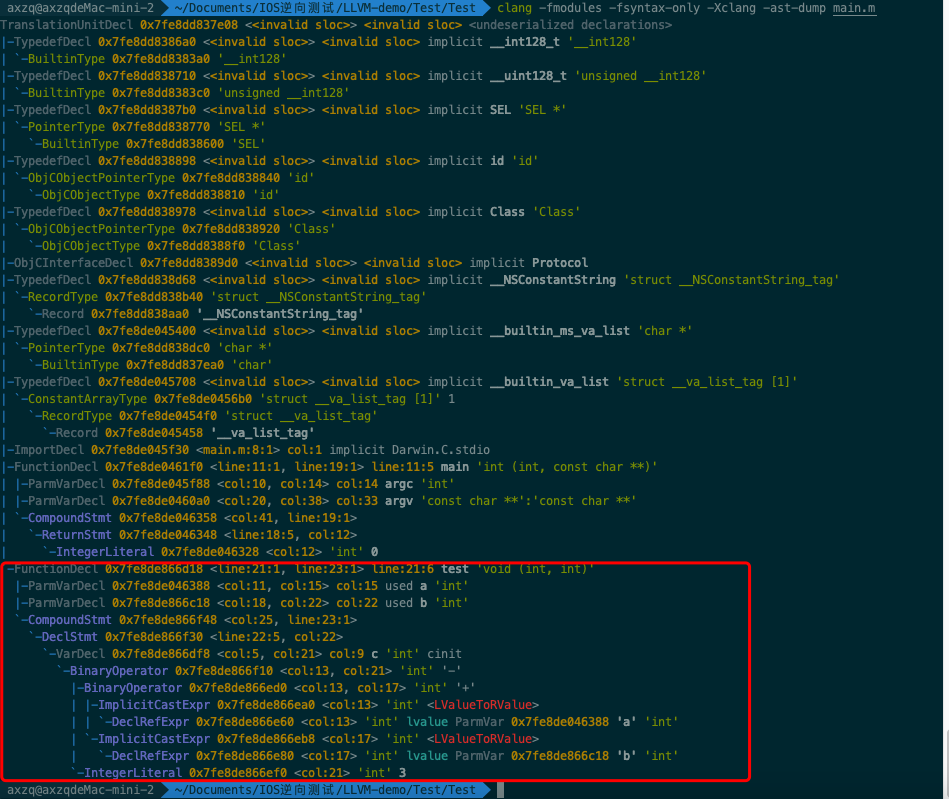
Task: Click the ImportDecl Darwin.C.stdio row
Action: pyautogui.click(x=246, y=450)
